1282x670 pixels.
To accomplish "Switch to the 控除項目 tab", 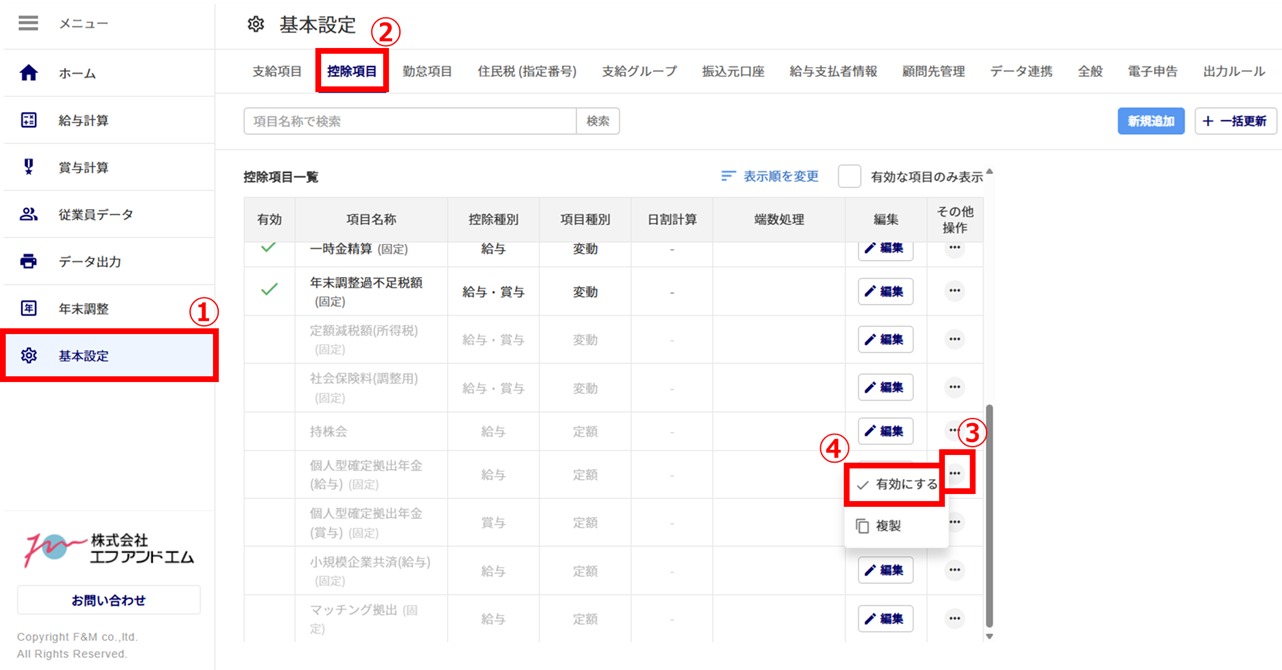I will click(352, 71).
